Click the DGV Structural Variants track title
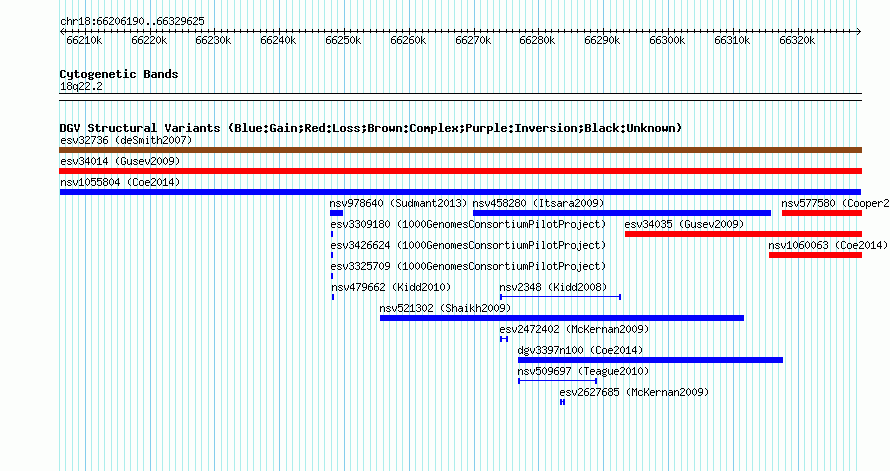This screenshot has width=890, height=471. pyautogui.click(x=371, y=128)
